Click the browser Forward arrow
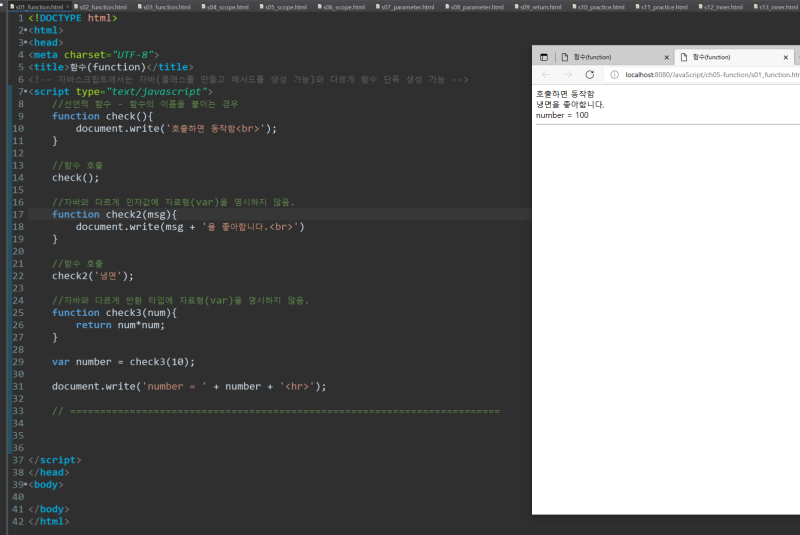This screenshot has height=535, width=800. coord(567,75)
